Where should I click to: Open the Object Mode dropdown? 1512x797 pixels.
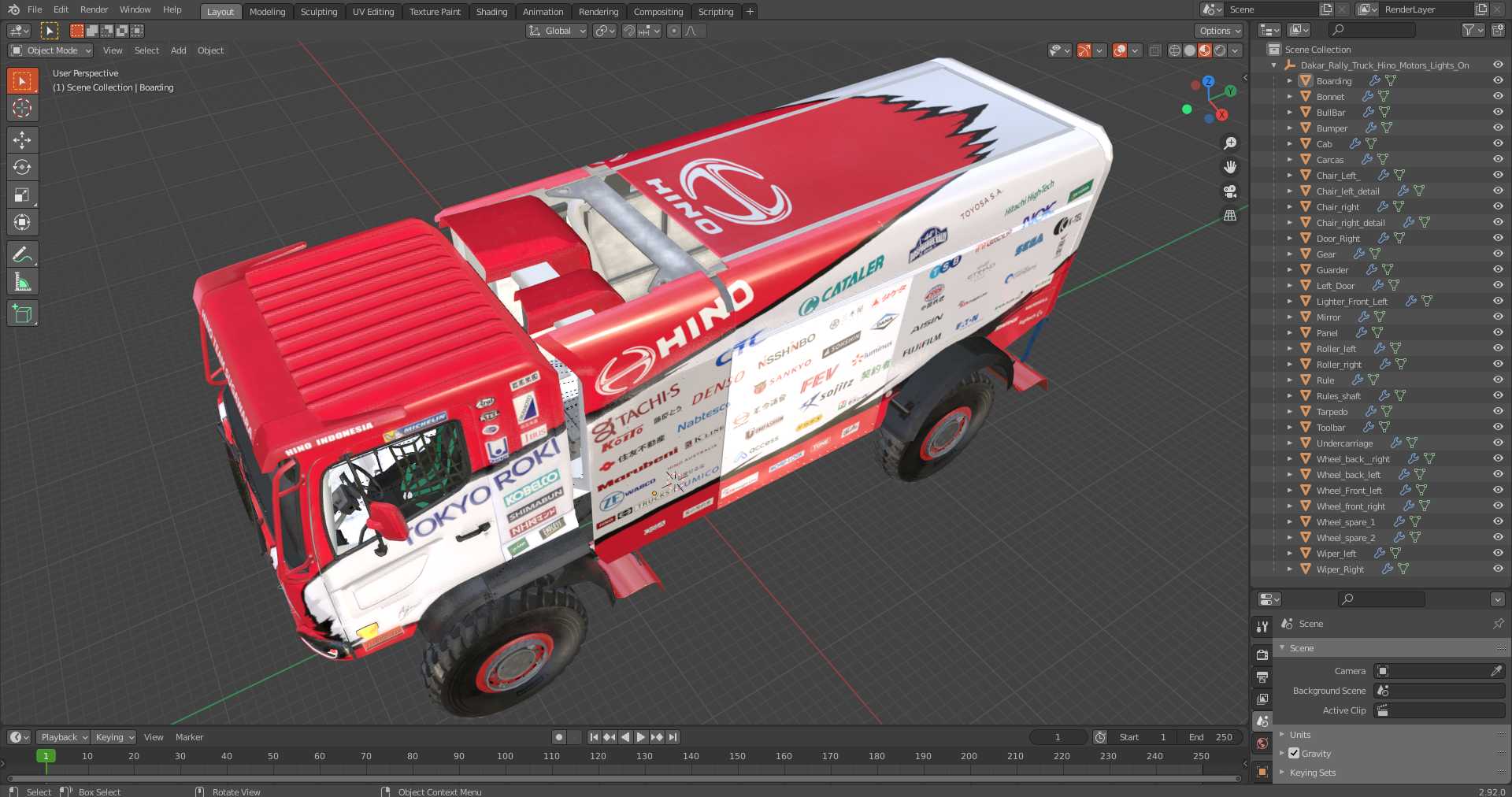(50, 50)
